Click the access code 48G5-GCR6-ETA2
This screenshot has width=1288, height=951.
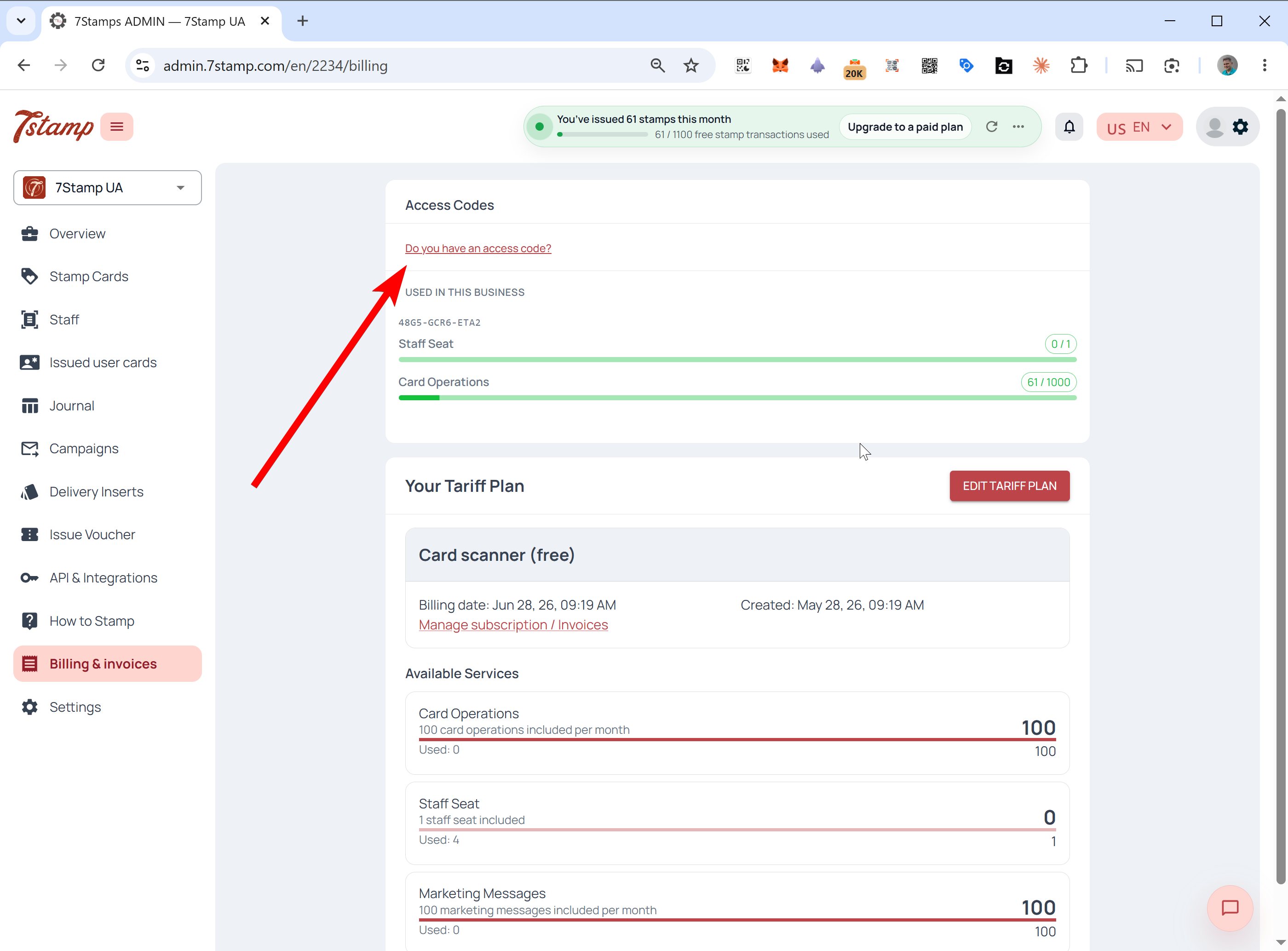coord(440,323)
